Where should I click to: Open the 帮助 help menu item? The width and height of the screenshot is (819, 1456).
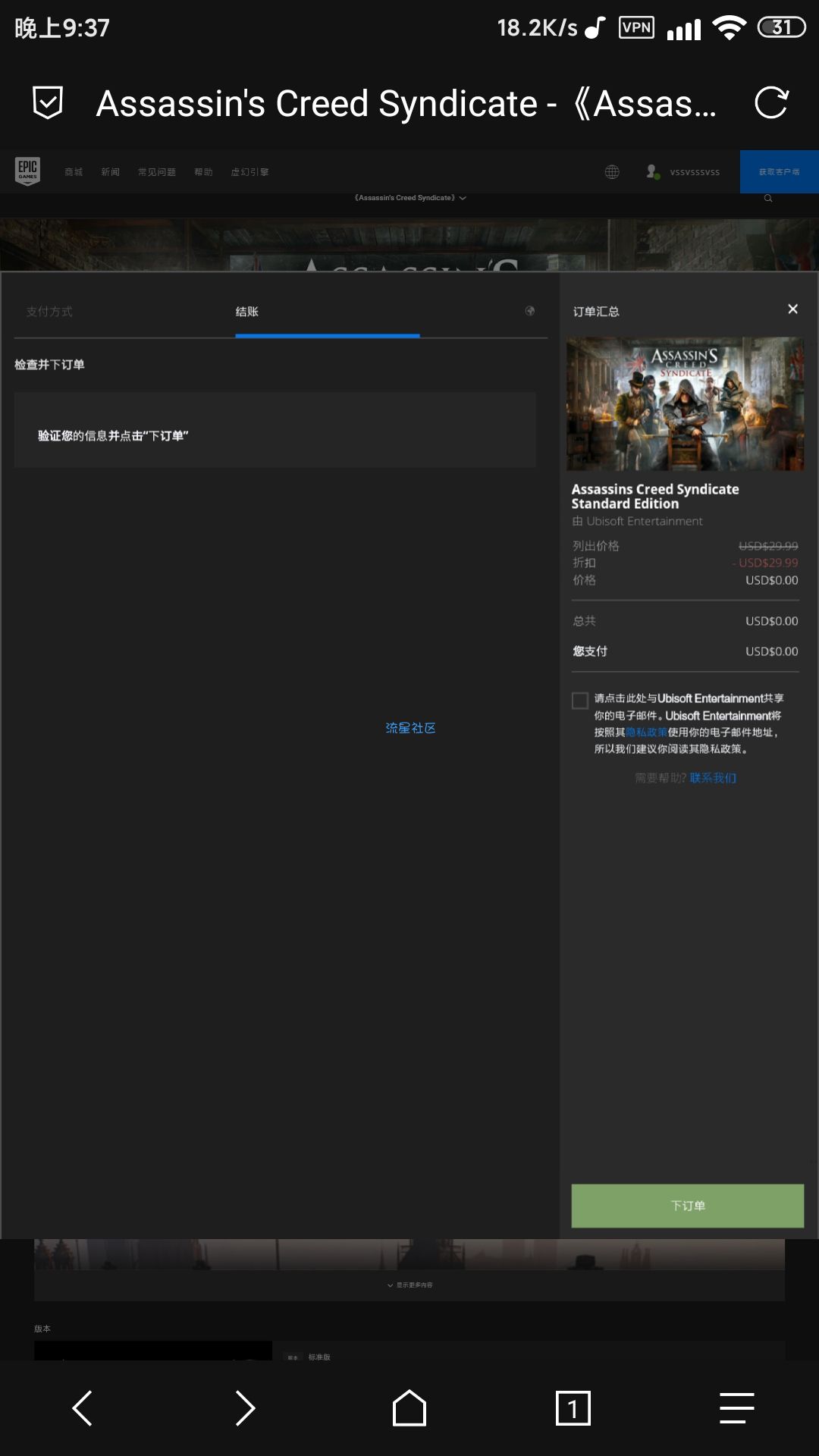[203, 172]
